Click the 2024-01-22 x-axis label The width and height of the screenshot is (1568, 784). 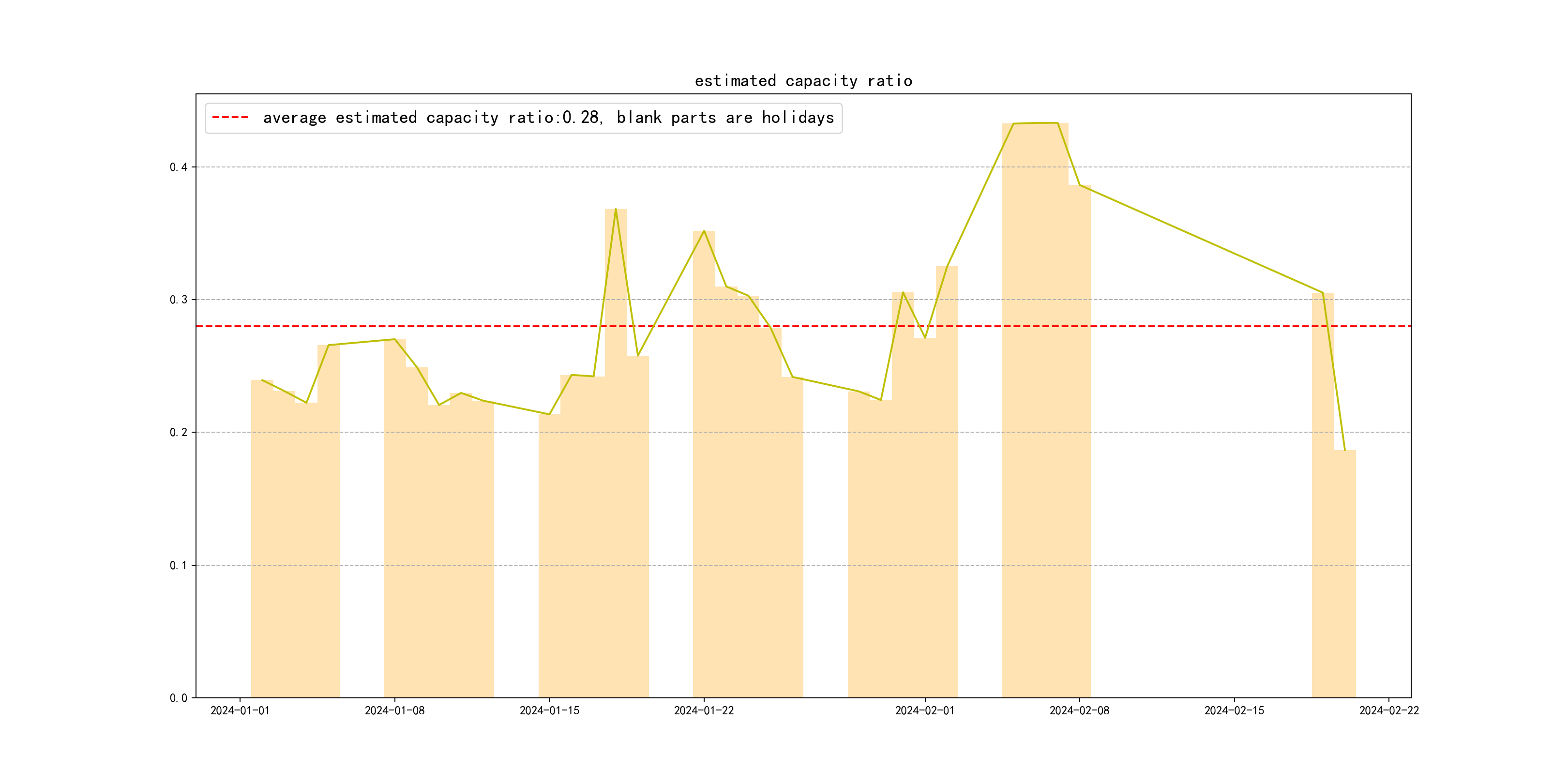pos(704,710)
